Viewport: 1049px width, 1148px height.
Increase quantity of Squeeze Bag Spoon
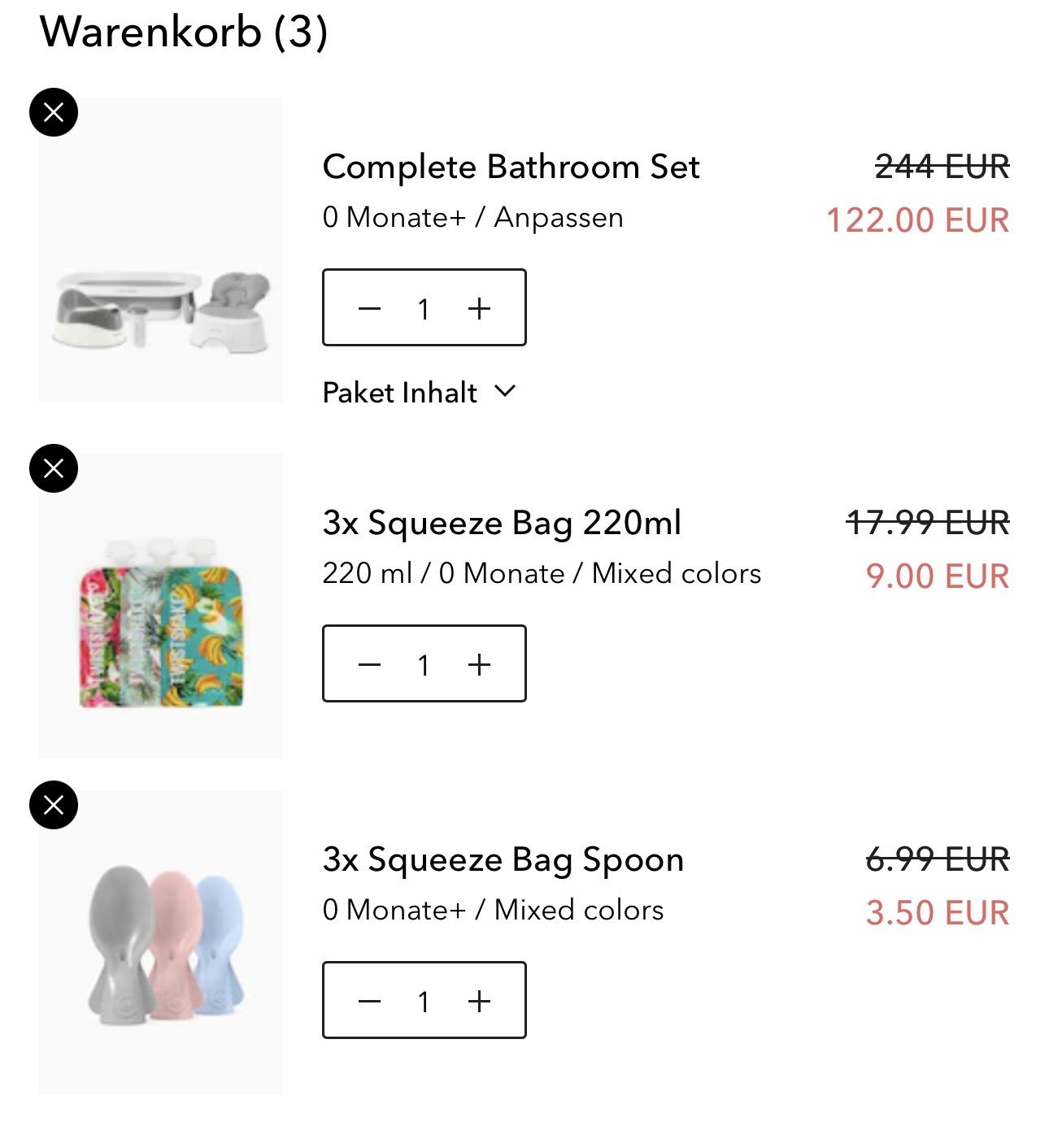click(x=479, y=1001)
